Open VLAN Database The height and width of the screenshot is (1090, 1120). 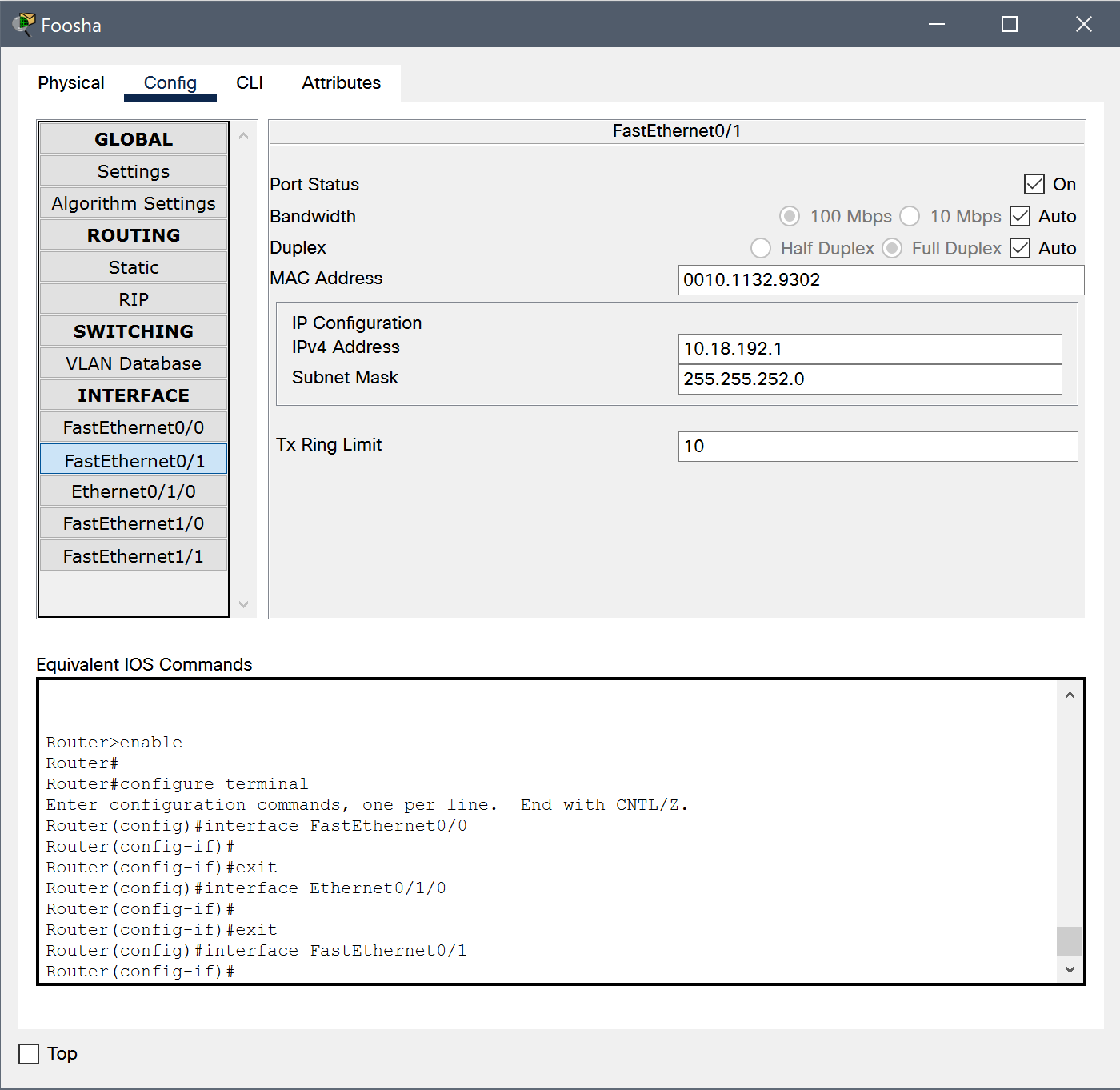point(134,363)
